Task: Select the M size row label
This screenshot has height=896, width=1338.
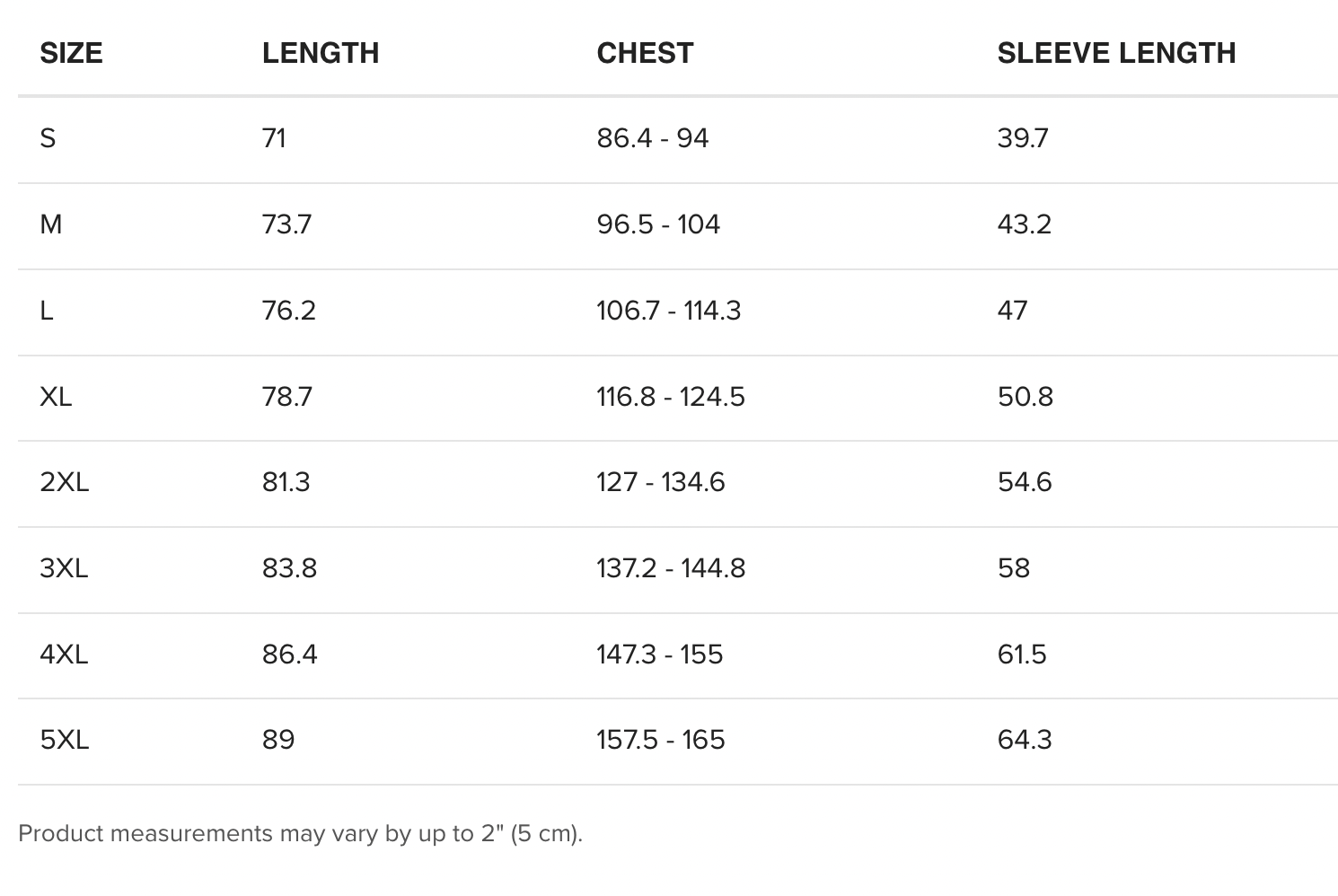Action: [x=51, y=224]
